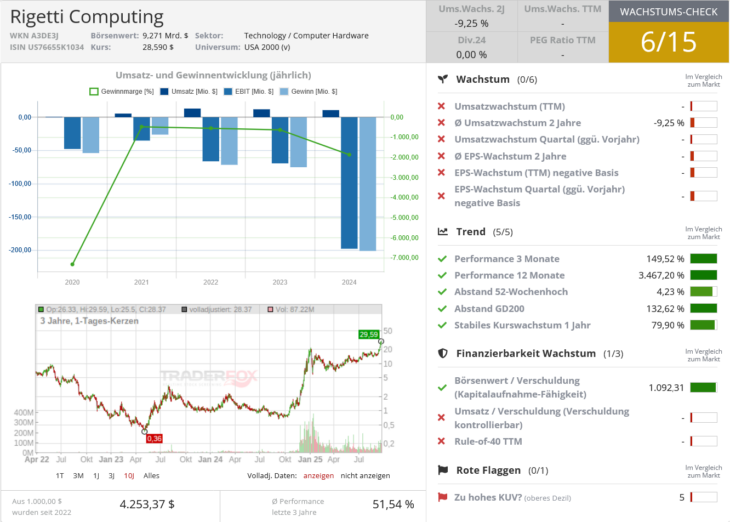Switch stock chart to 1T timeframe

coord(60,475)
